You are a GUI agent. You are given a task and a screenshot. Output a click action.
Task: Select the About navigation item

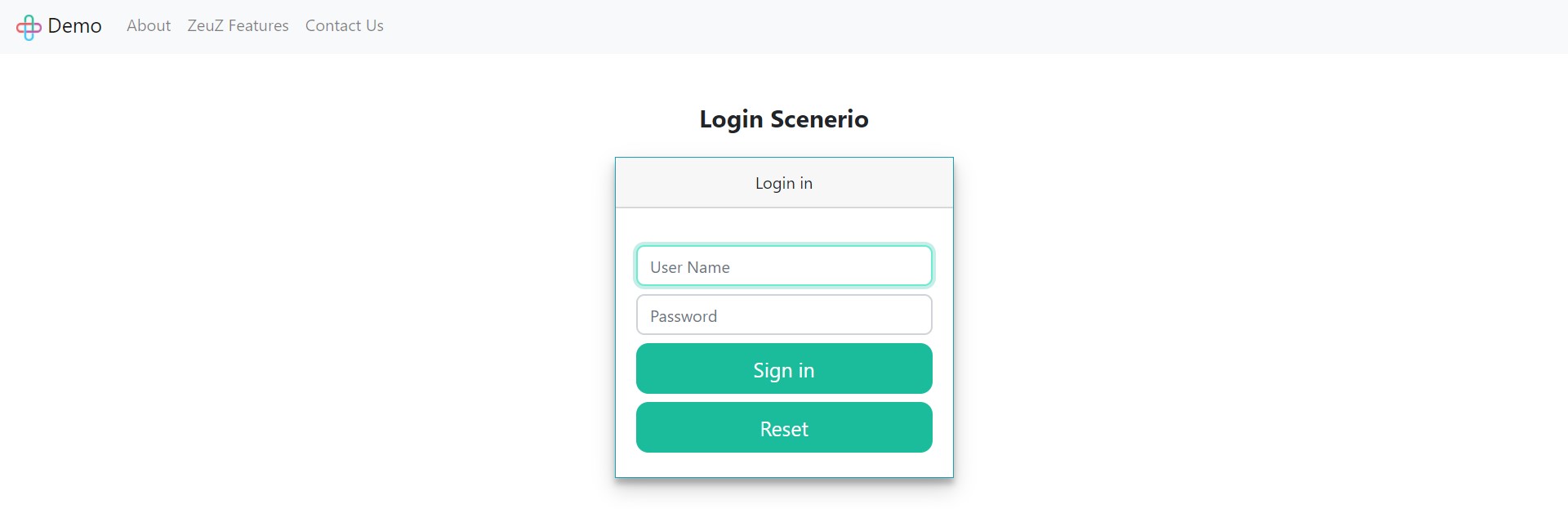(x=149, y=26)
